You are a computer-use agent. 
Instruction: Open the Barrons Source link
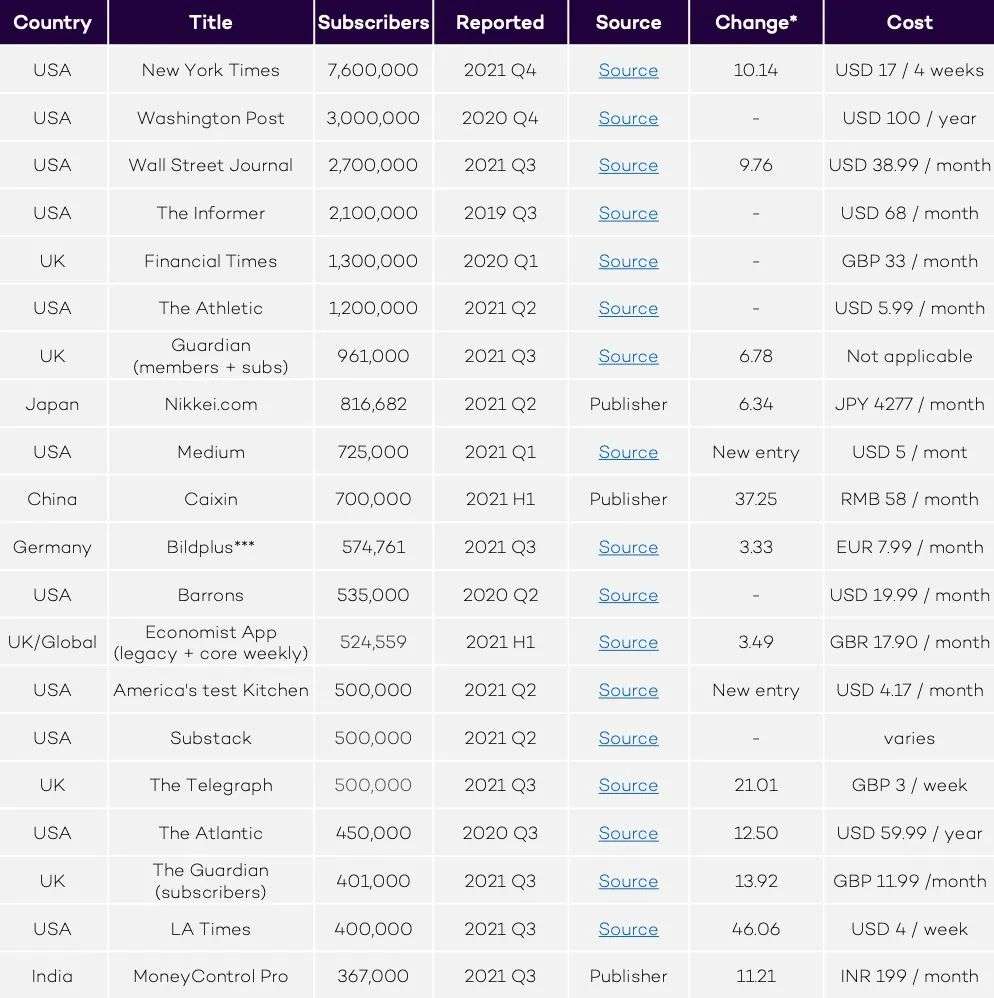[x=628, y=595]
